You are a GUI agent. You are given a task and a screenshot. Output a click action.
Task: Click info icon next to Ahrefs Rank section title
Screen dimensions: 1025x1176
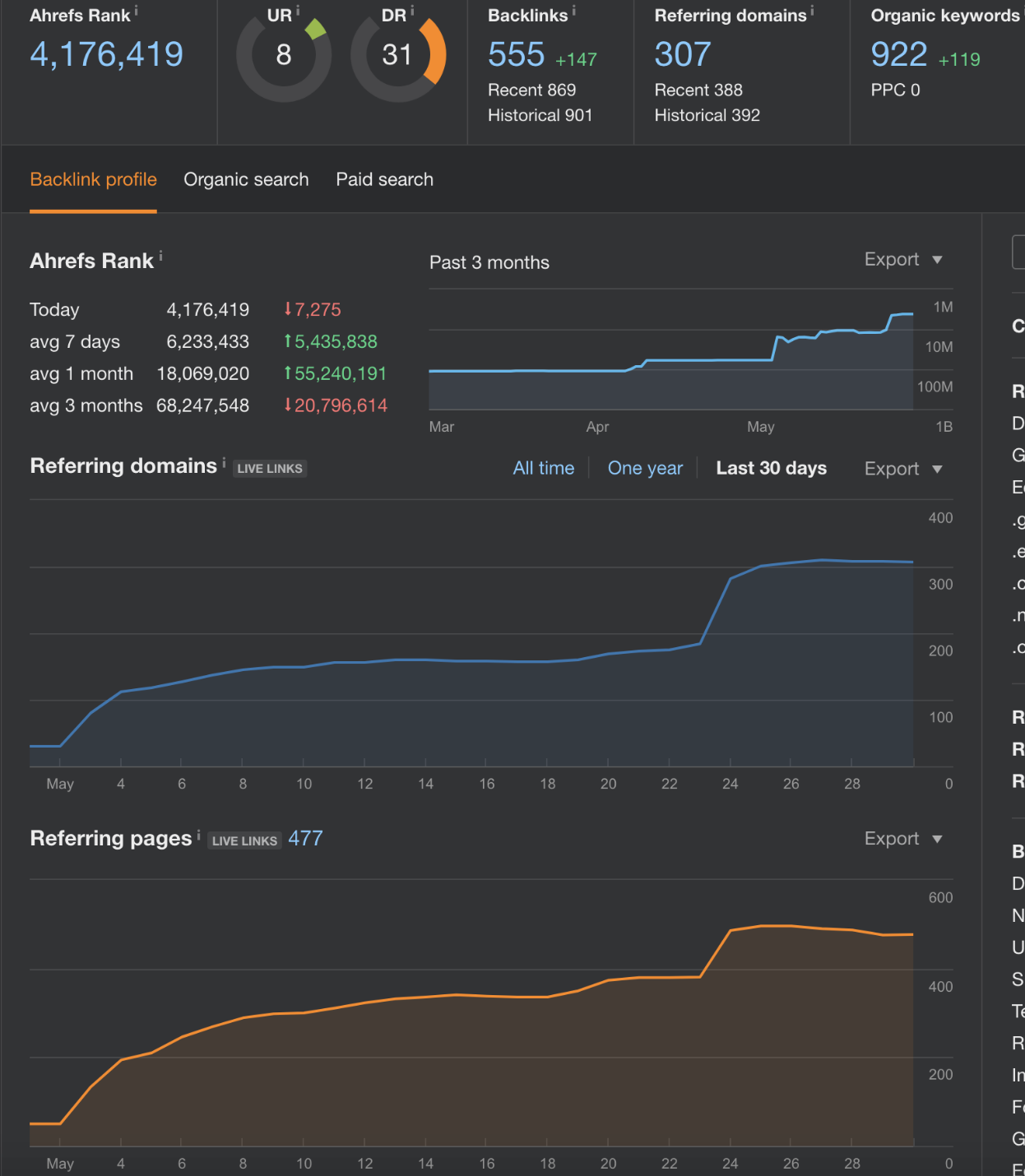[x=161, y=257]
